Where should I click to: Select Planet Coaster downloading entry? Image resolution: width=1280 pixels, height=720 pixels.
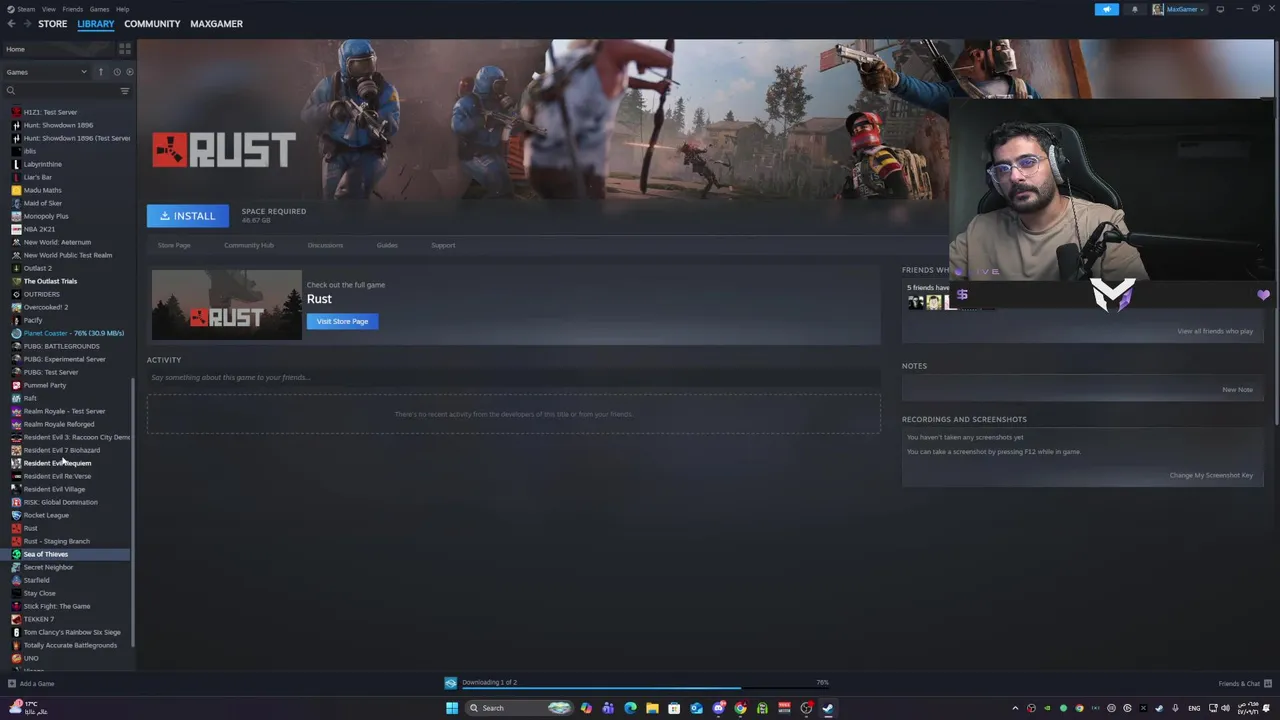(74, 333)
